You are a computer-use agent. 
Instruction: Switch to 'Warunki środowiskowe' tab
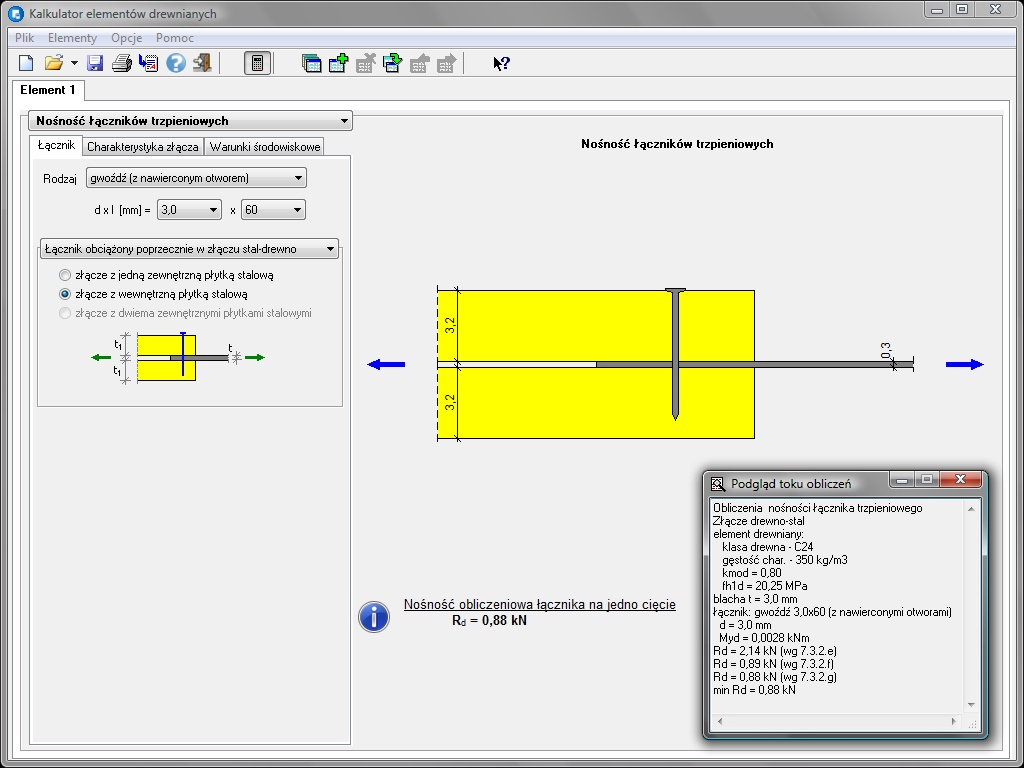[265, 146]
